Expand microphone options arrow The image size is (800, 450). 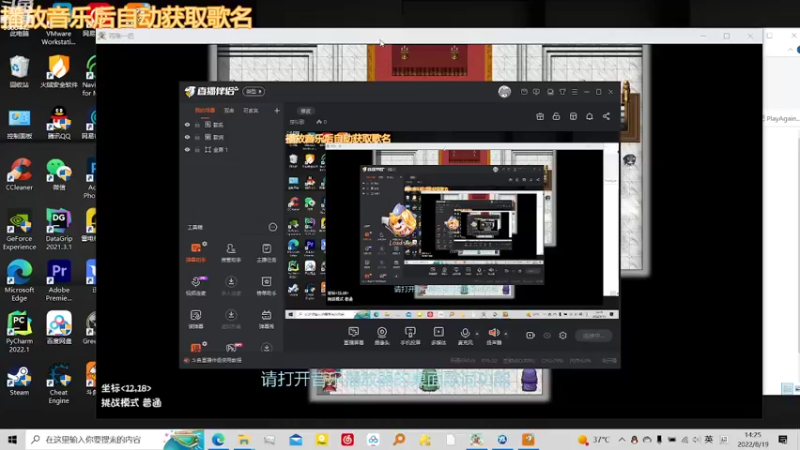pos(477,334)
